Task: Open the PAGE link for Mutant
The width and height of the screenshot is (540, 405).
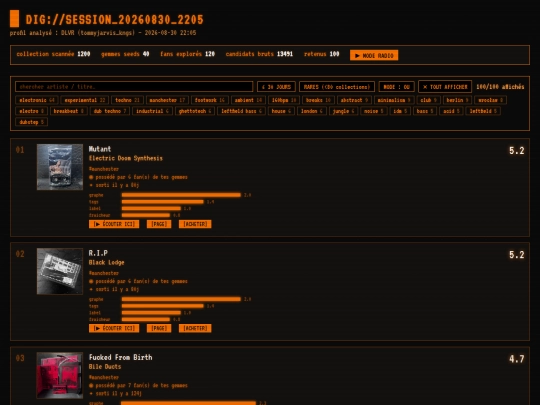Action: pyautogui.click(x=159, y=224)
